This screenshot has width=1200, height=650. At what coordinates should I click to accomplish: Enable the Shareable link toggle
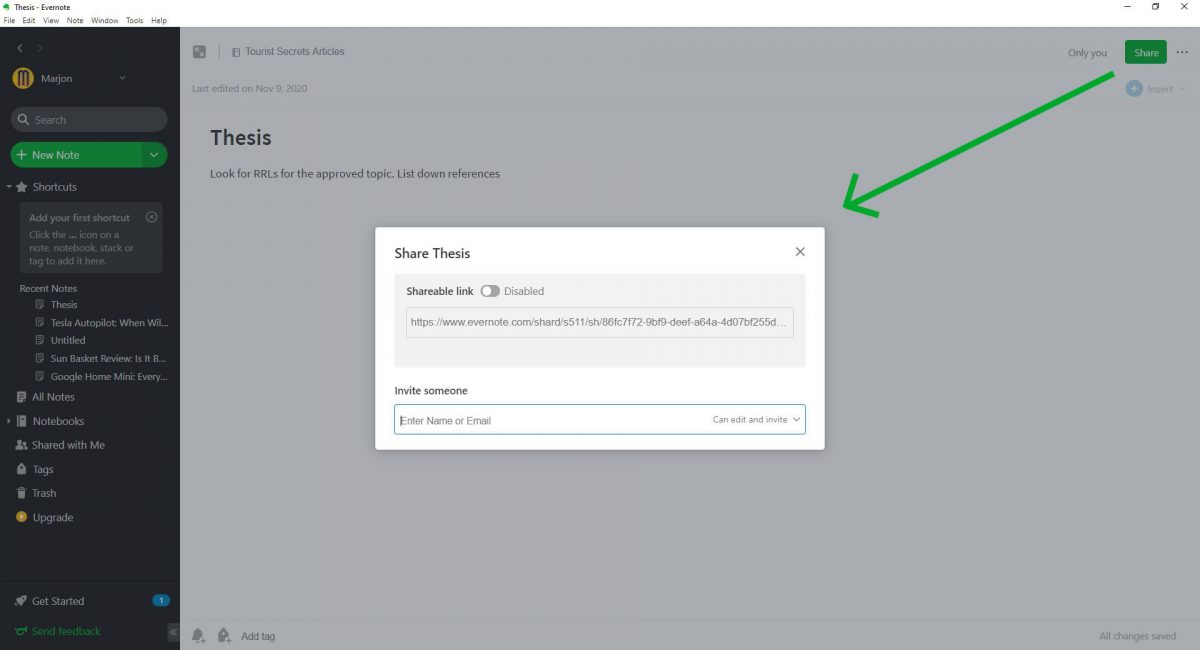490,291
